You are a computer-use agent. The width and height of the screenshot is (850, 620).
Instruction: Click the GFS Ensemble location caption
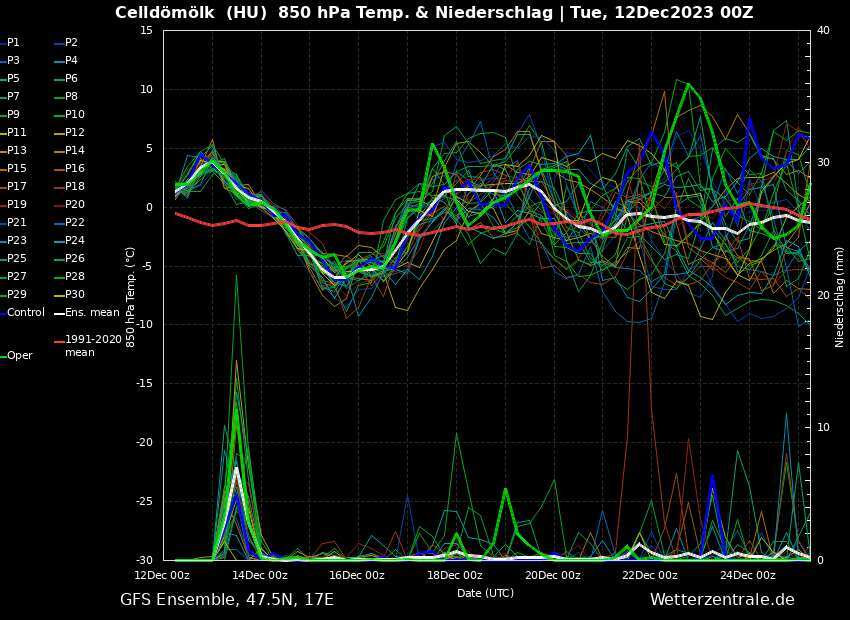coord(227,600)
